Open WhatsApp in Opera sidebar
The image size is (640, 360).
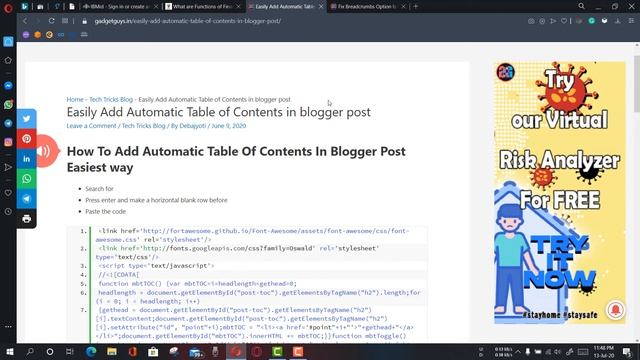[x=8, y=104]
